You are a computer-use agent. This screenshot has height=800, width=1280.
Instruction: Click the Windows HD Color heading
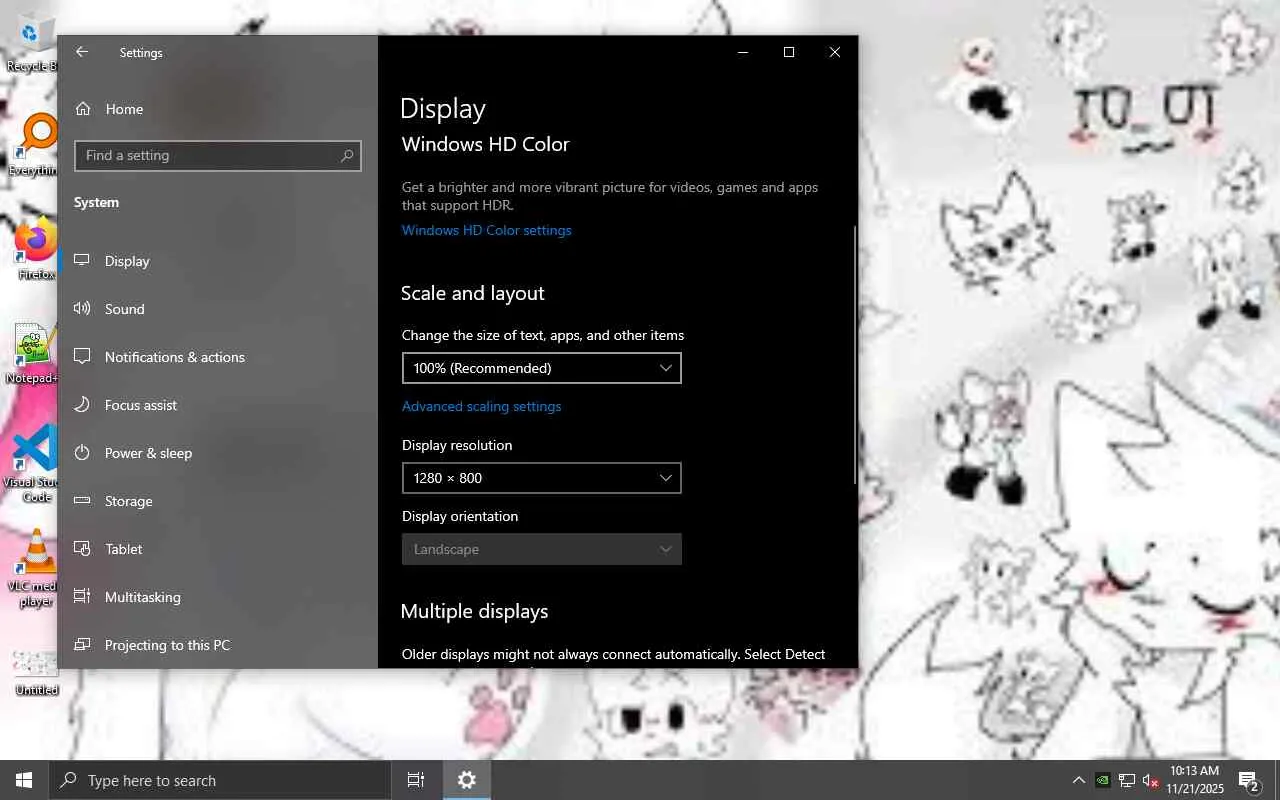tap(485, 144)
